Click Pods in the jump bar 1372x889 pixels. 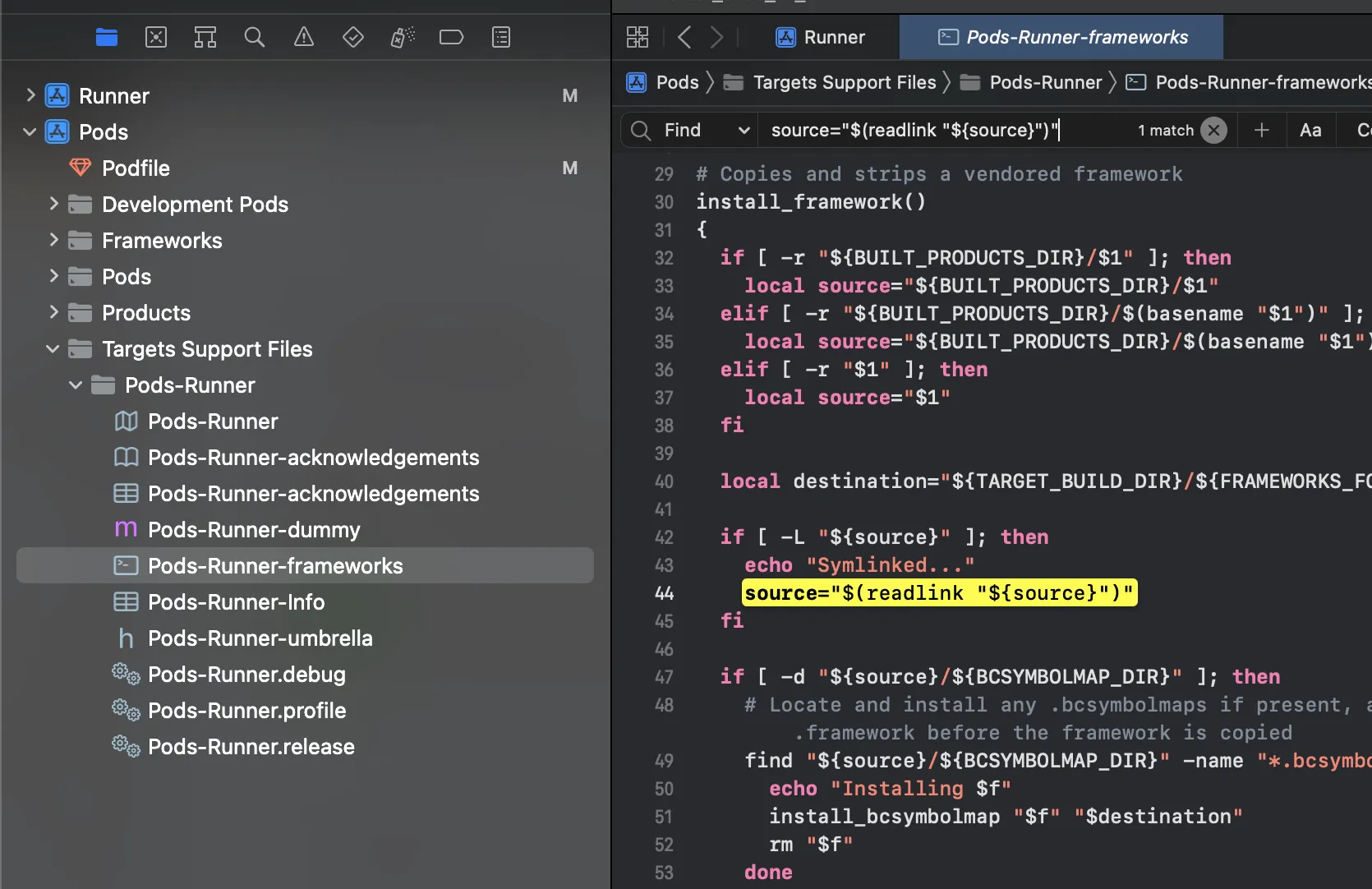[663, 82]
